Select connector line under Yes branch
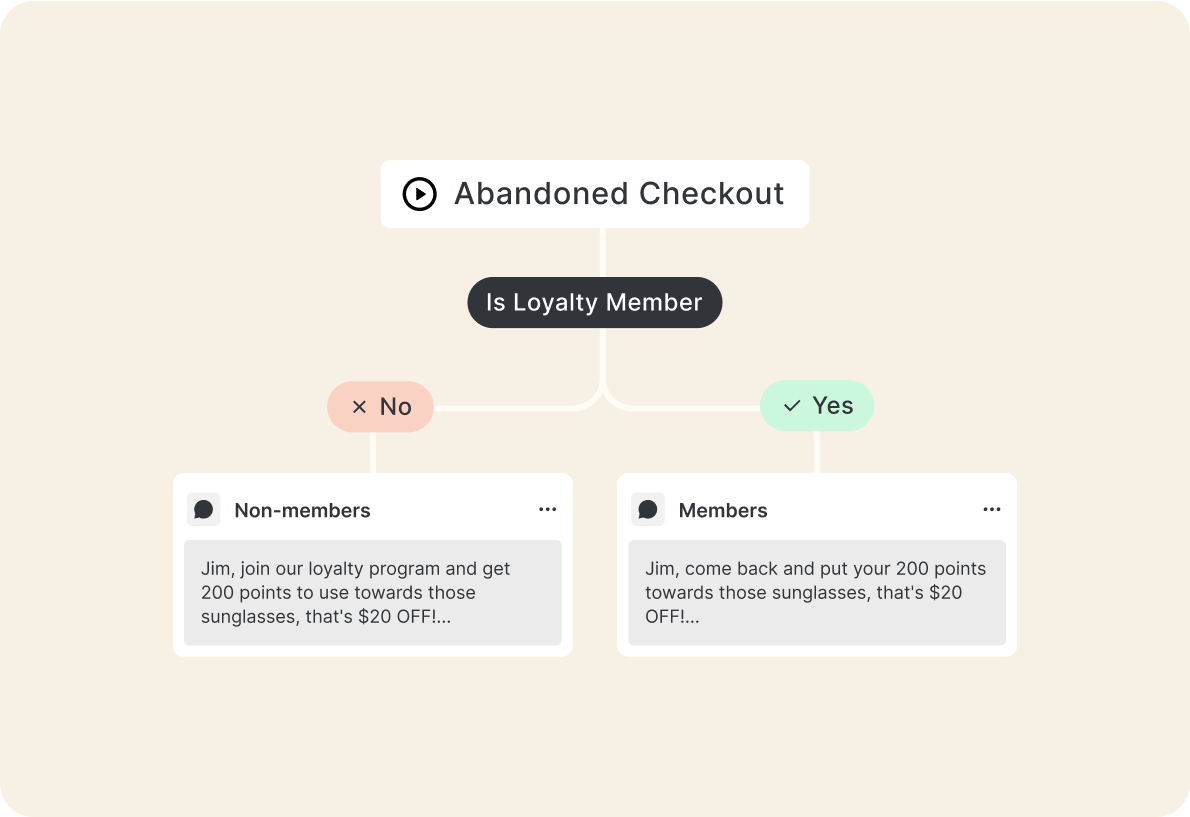1190x817 pixels. (817, 452)
